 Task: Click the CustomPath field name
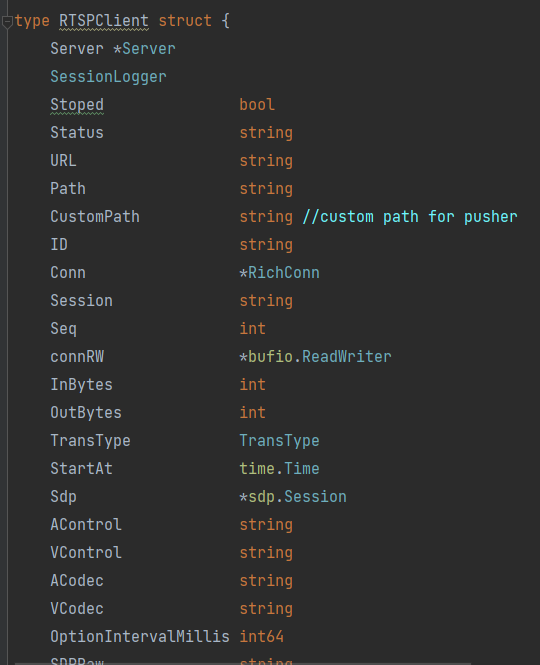(x=95, y=217)
